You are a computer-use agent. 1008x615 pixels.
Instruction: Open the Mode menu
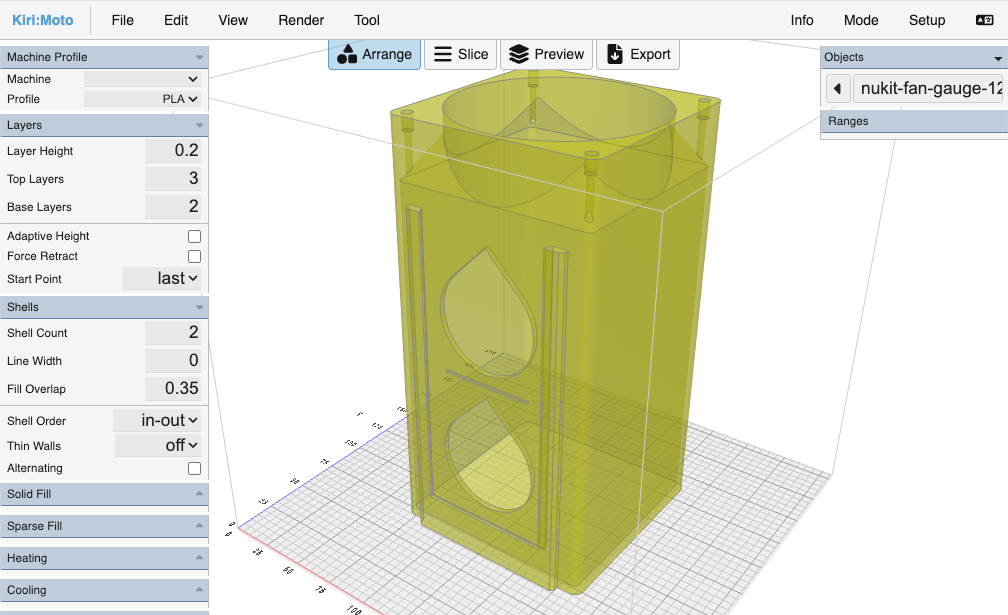pos(861,21)
